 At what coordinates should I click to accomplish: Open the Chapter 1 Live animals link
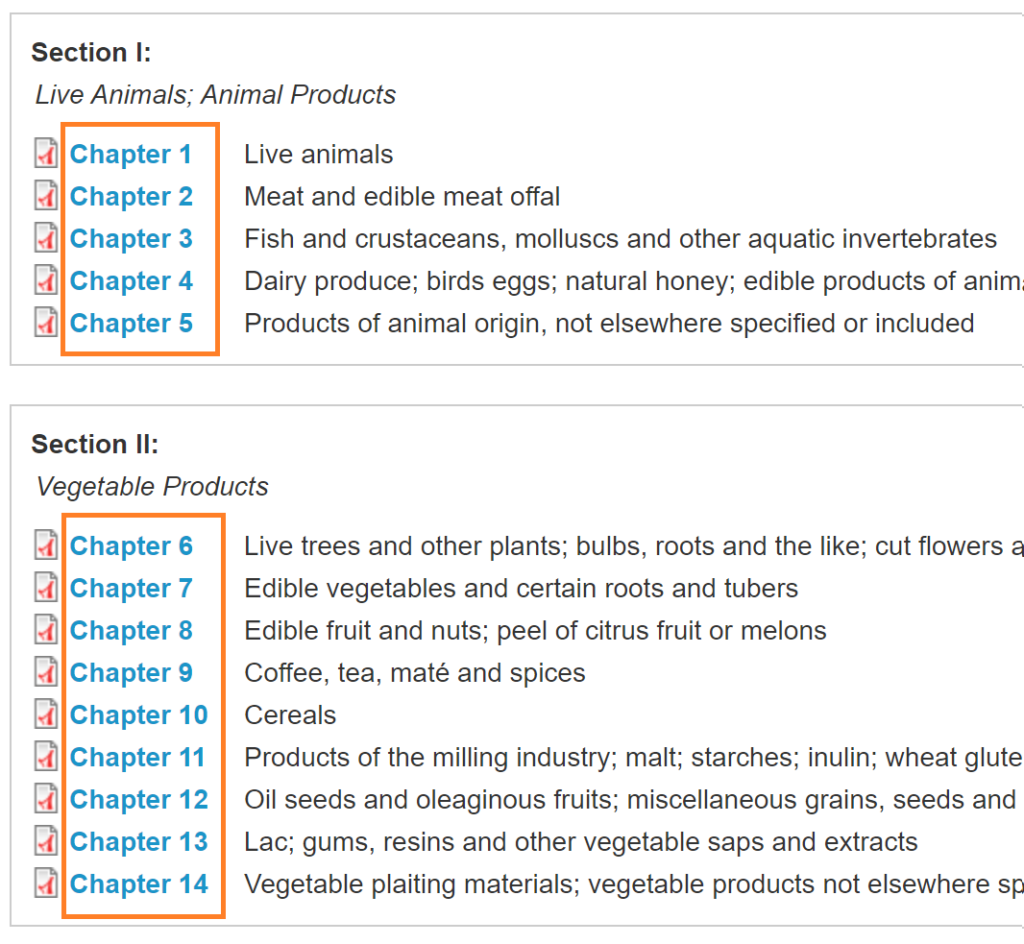[130, 155]
